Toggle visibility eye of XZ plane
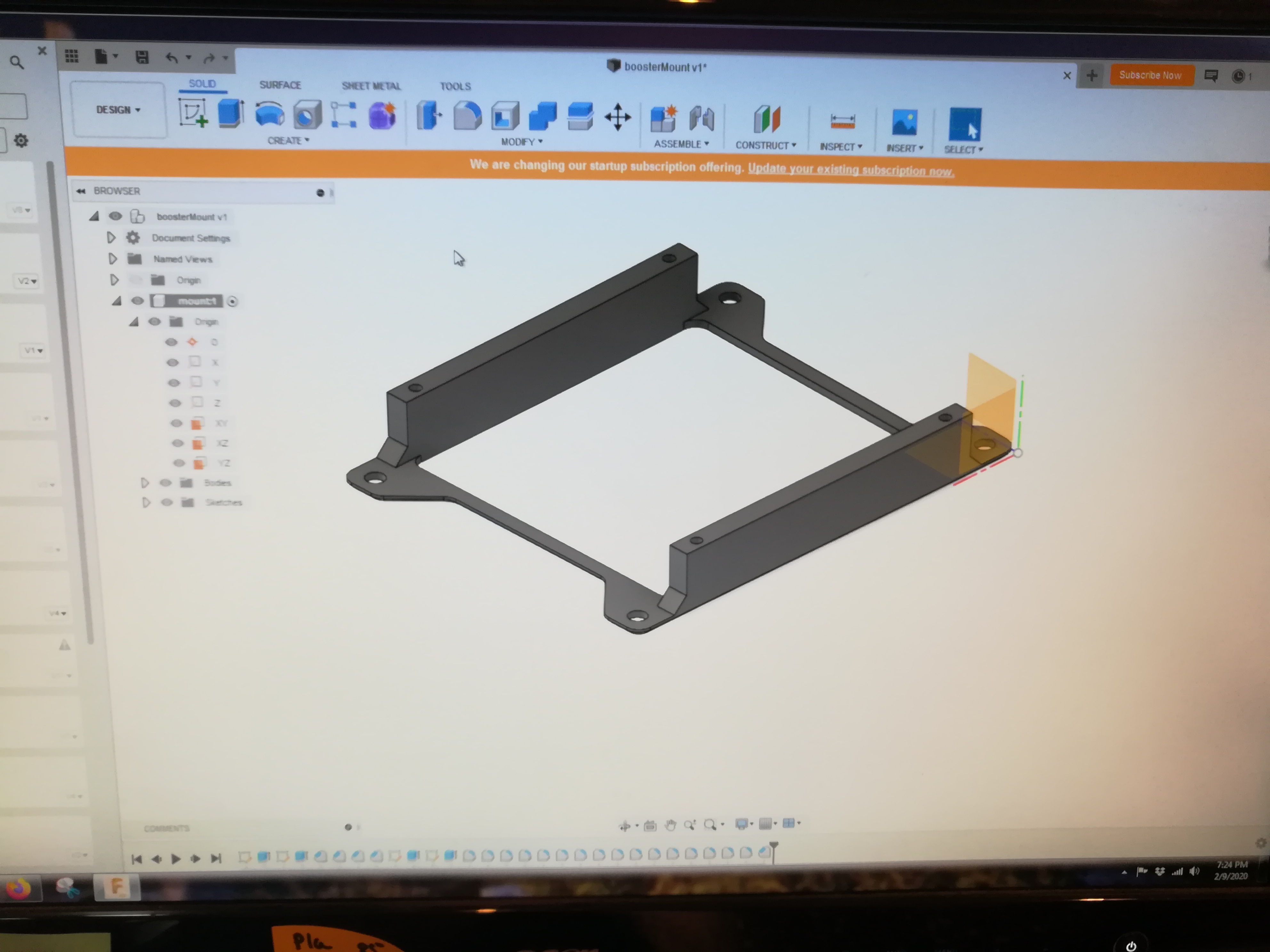This screenshot has width=1270, height=952. pos(177,443)
